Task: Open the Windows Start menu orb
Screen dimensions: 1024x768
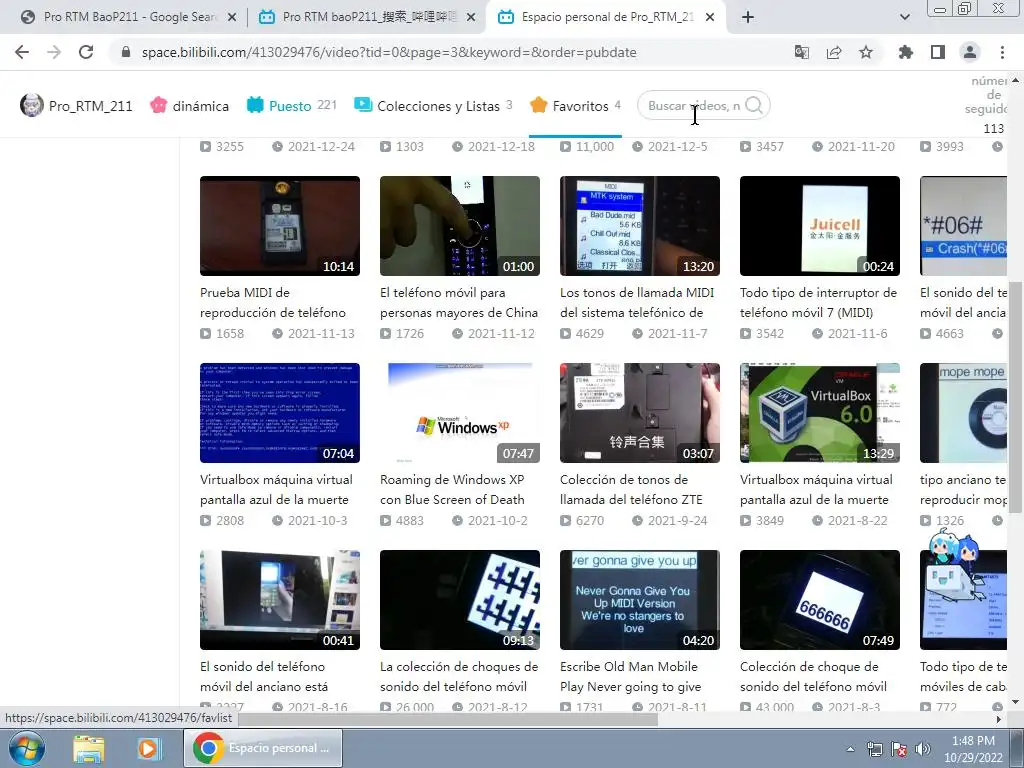Action: pyautogui.click(x=27, y=748)
